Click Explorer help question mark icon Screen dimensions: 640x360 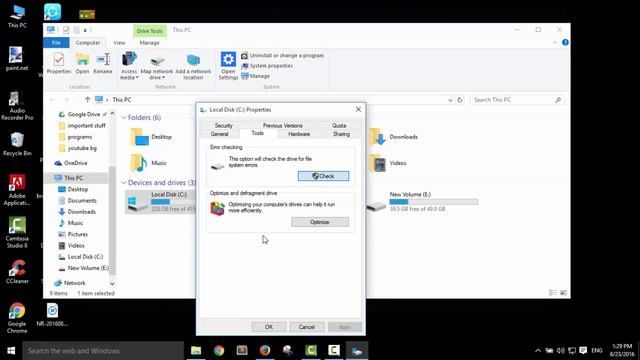coord(565,42)
